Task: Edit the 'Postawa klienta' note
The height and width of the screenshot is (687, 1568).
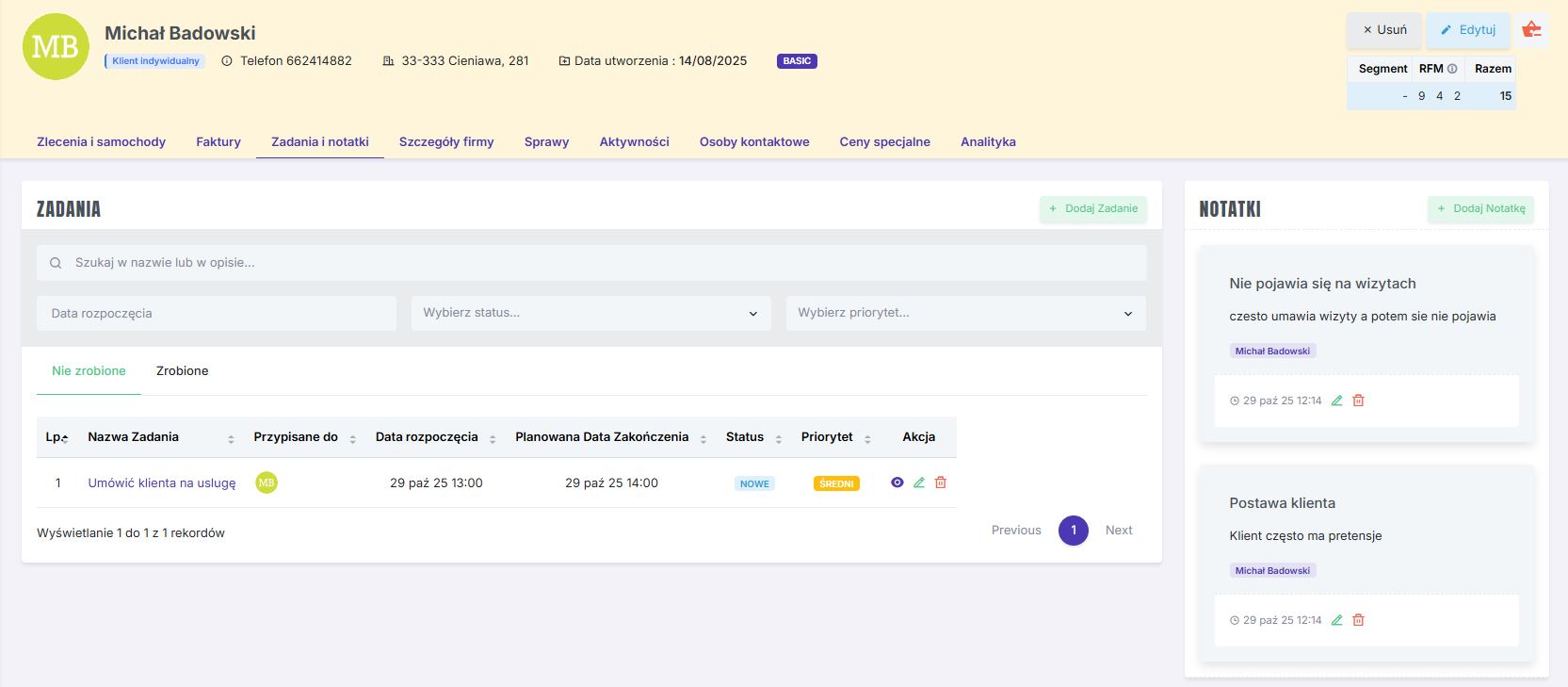Action: tap(1336, 620)
